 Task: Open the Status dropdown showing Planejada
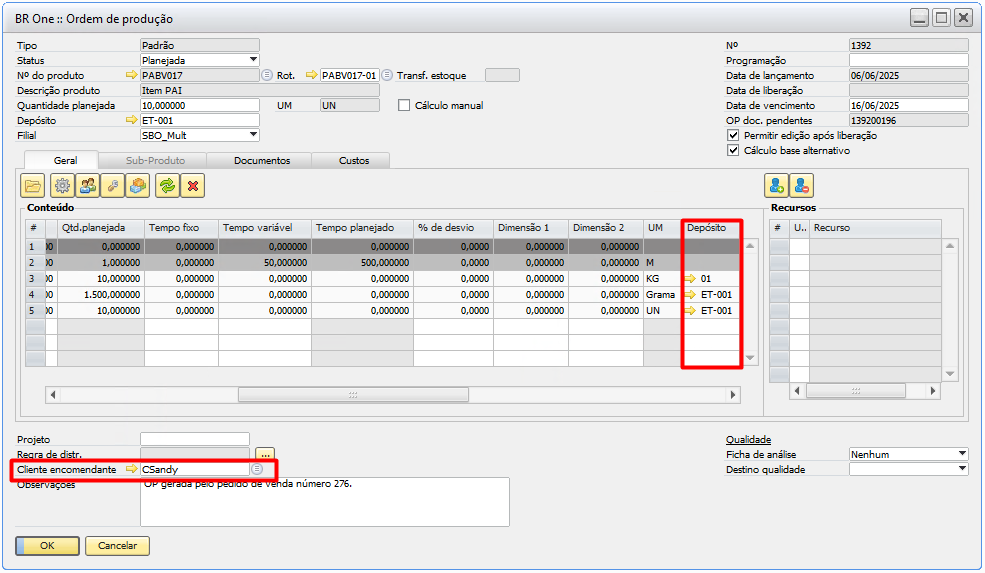pos(253,60)
